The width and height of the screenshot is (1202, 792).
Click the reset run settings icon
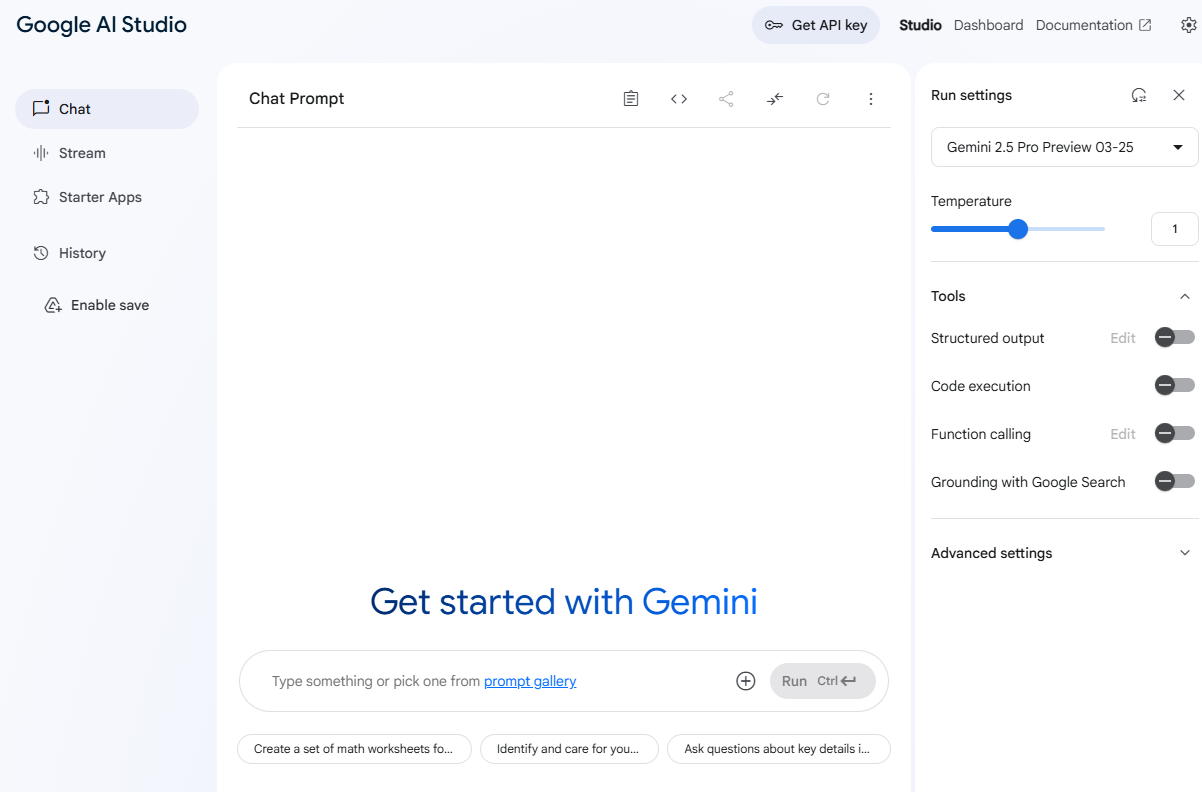pos(1139,95)
